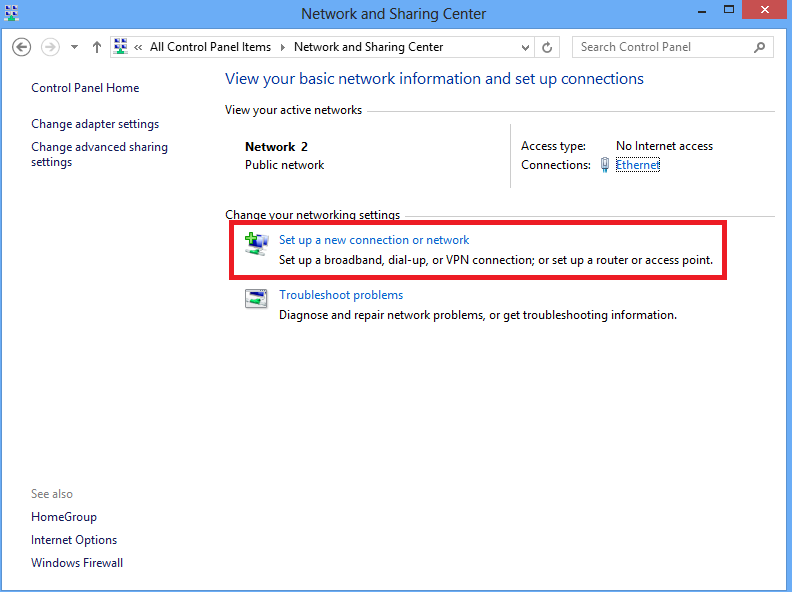The image size is (792, 592).
Task: Click the Back navigation arrow
Action: (x=22, y=47)
